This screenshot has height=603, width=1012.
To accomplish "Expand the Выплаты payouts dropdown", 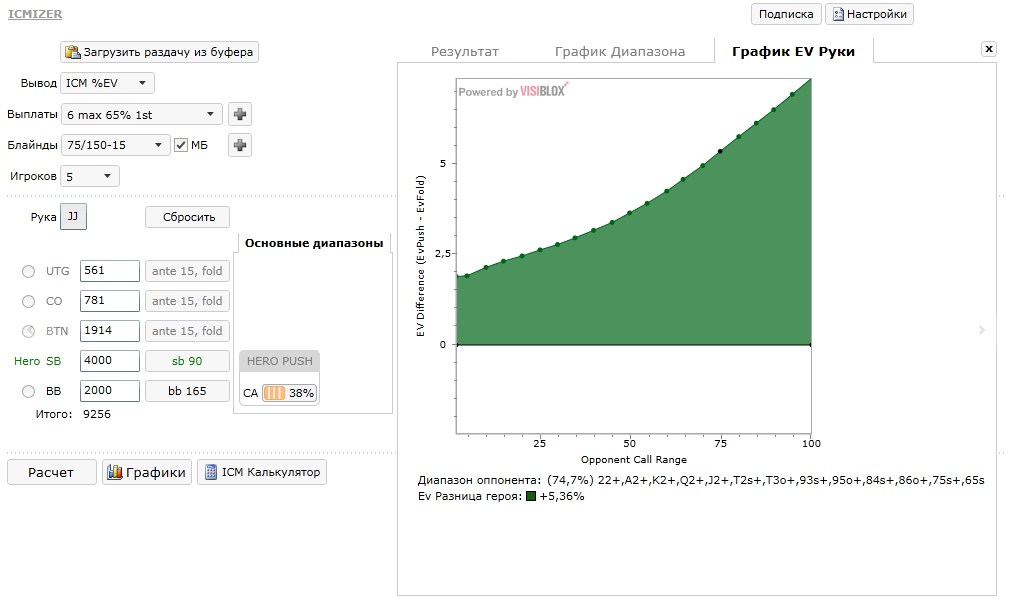I will coord(141,115).
